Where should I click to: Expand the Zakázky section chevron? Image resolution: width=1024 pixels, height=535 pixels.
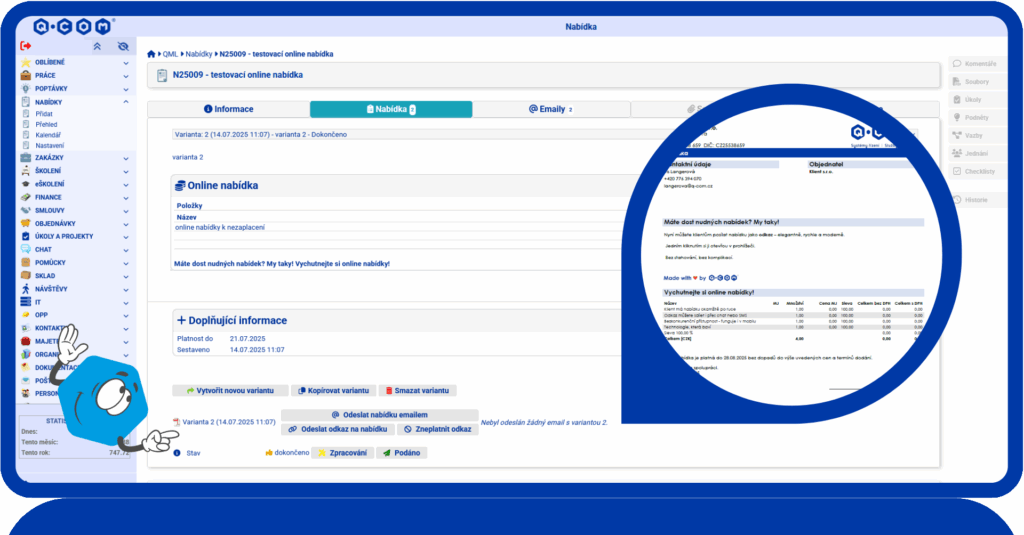point(126,158)
